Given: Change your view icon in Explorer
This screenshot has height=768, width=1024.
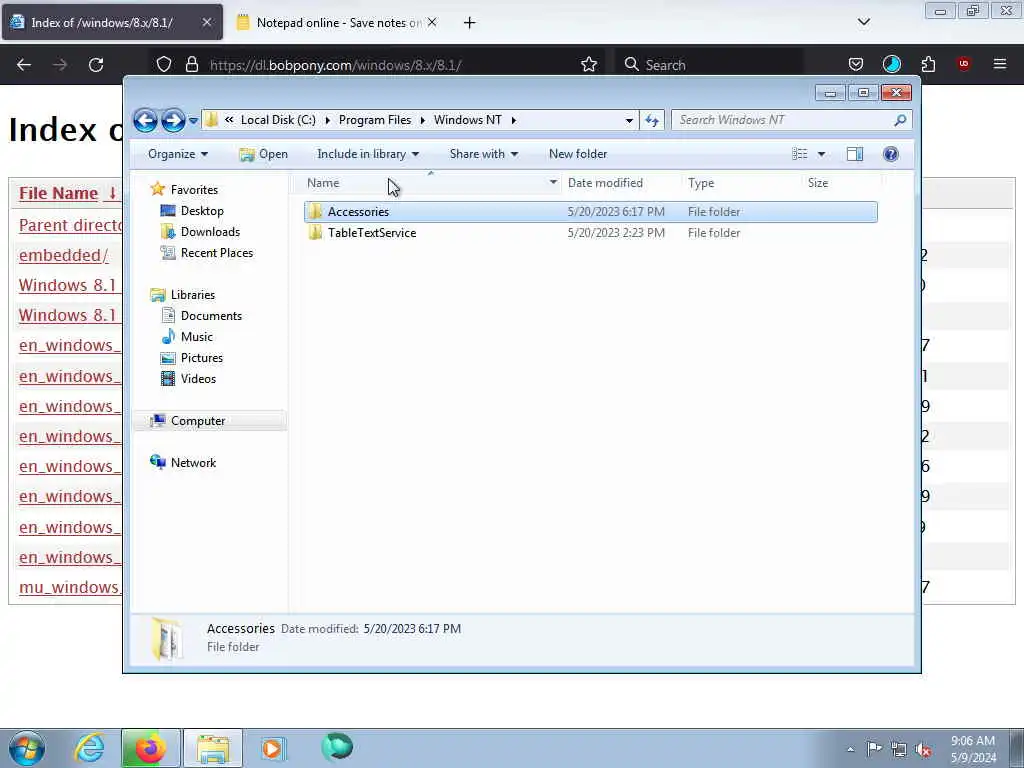Looking at the screenshot, I should [800, 154].
